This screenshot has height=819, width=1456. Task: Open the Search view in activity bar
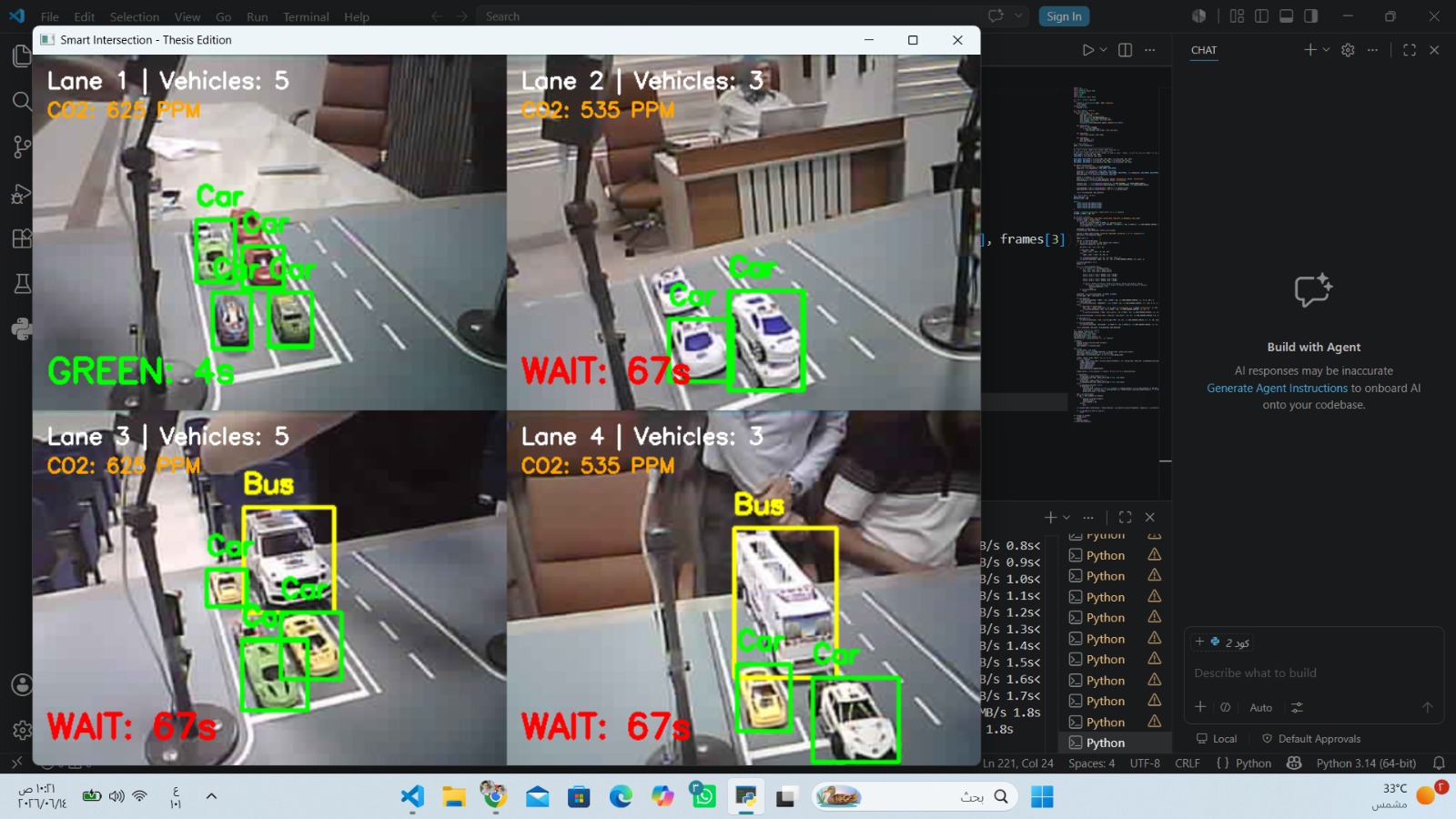[22, 101]
